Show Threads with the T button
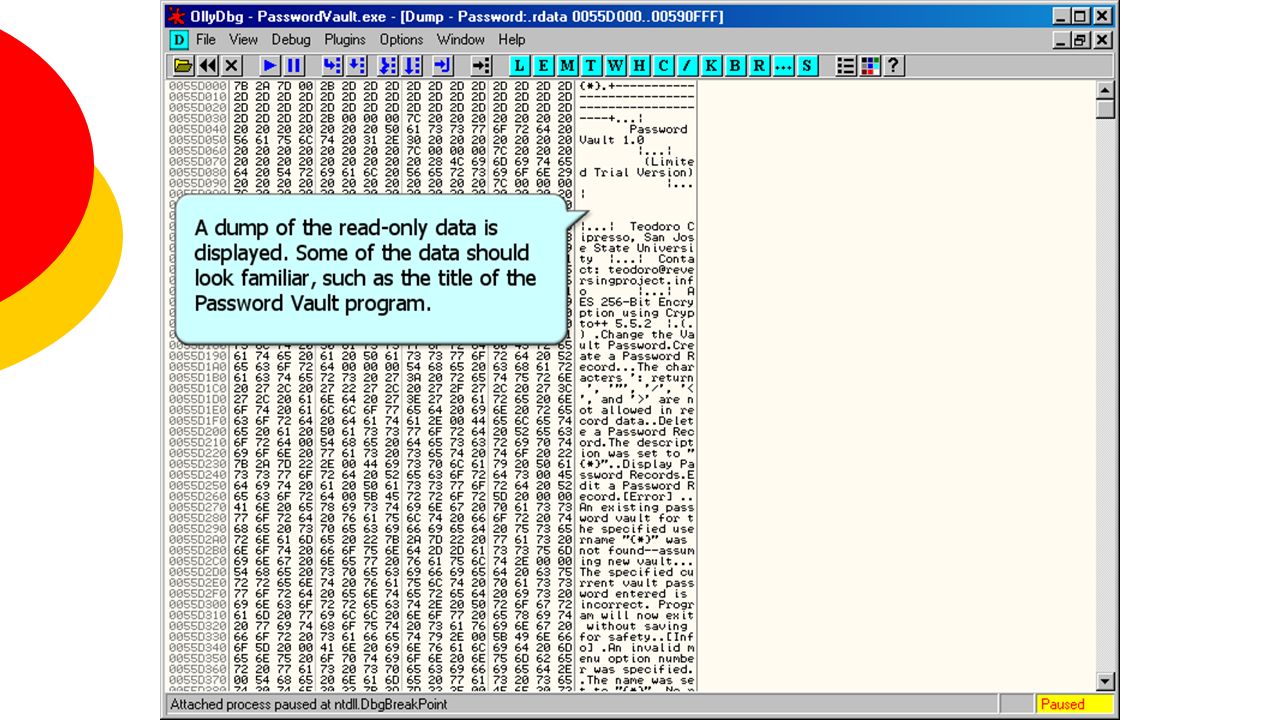 (x=591, y=66)
